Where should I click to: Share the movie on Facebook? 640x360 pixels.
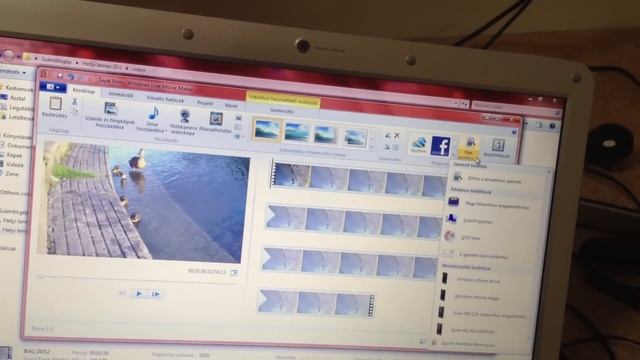click(x=441, y=146)
